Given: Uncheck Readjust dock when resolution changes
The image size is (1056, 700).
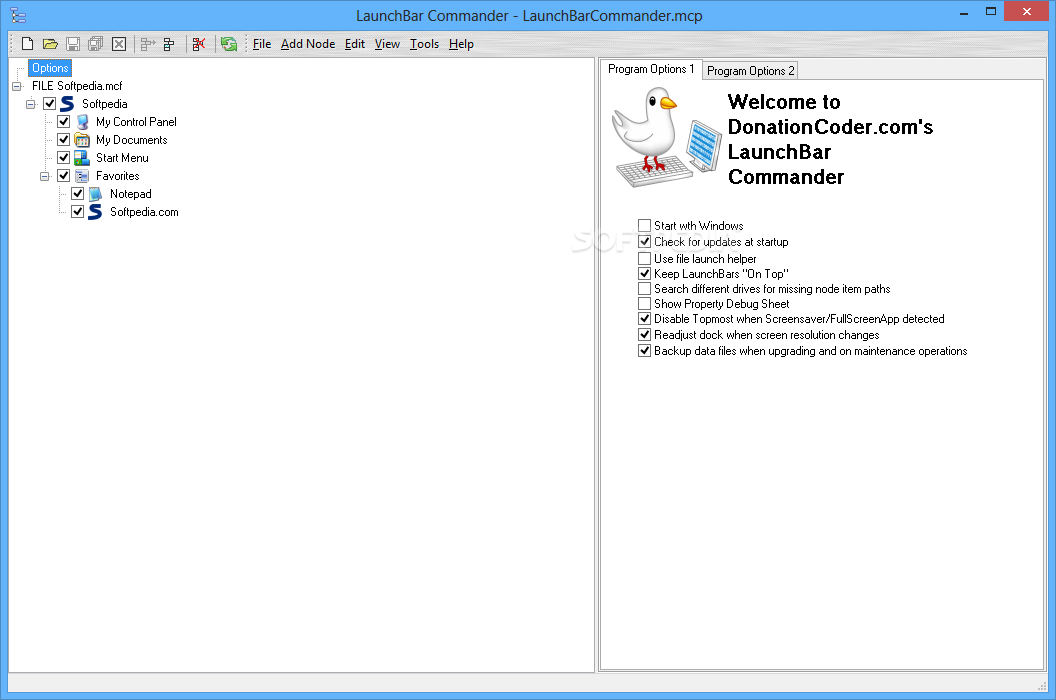Looking at the screenshot, I should coord(645,335).
